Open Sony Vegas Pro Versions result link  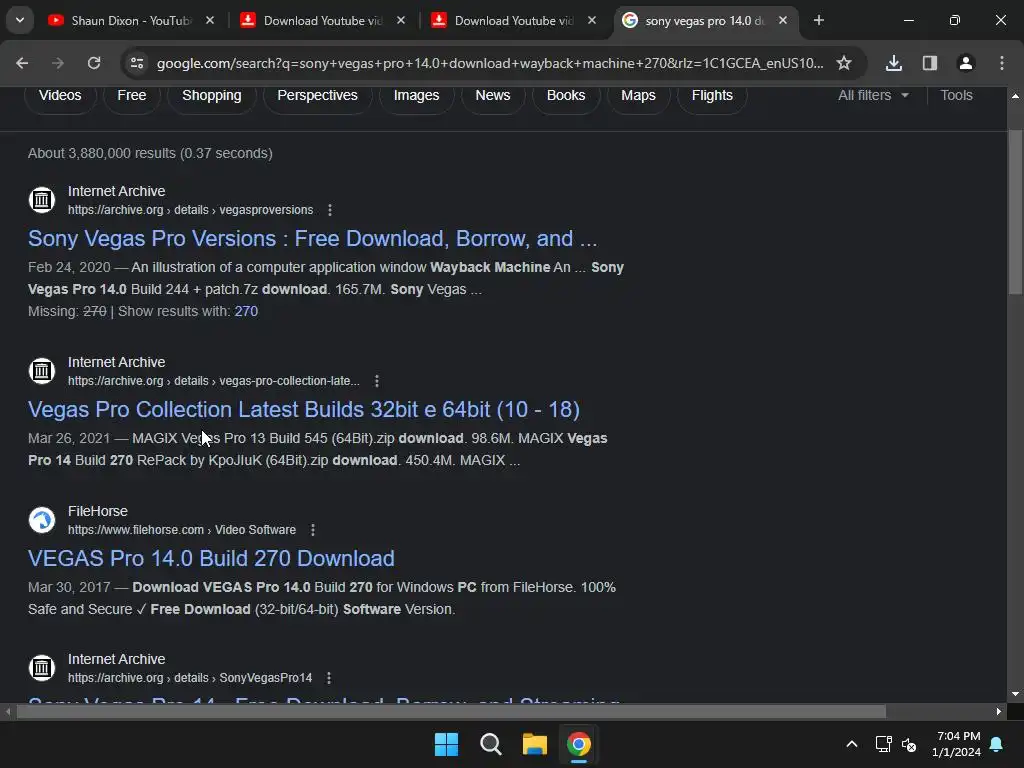tap(312, 238)
